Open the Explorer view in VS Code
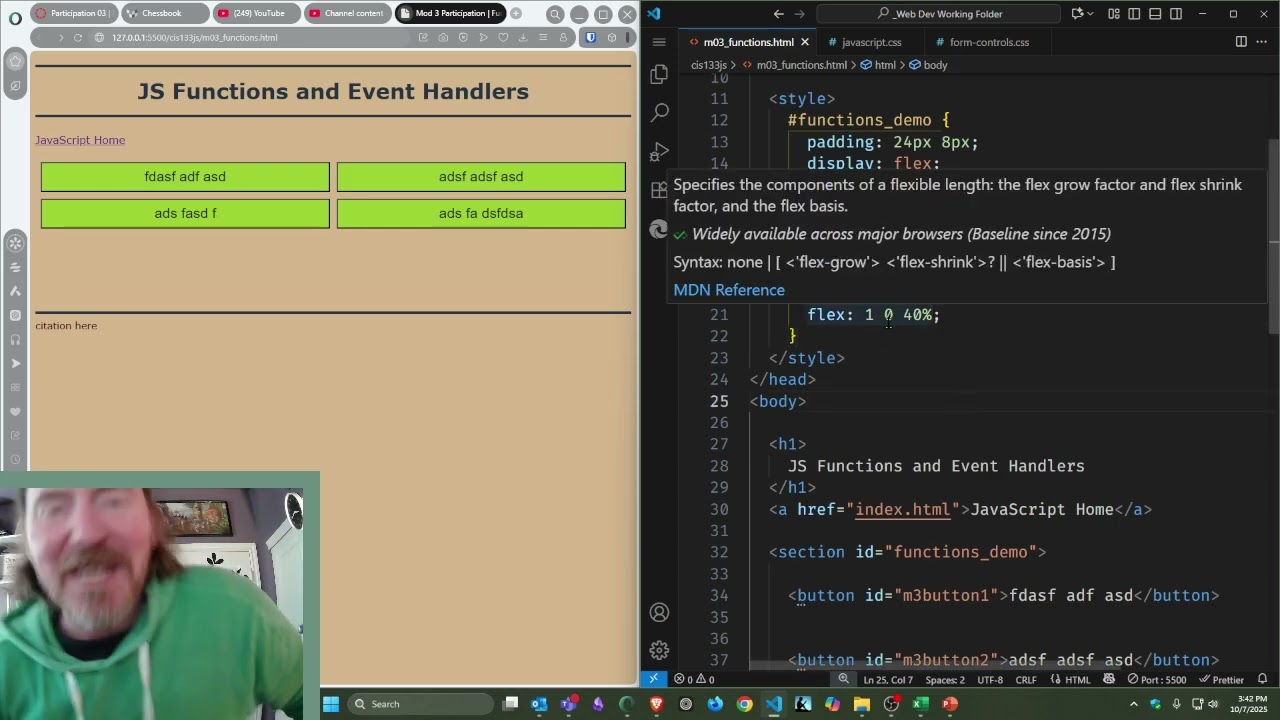 click(659, 75)
